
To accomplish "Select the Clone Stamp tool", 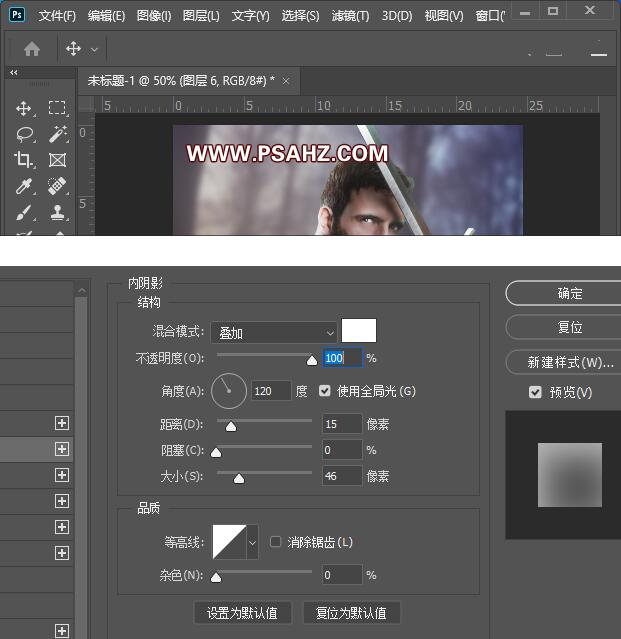I will [57, 212].
